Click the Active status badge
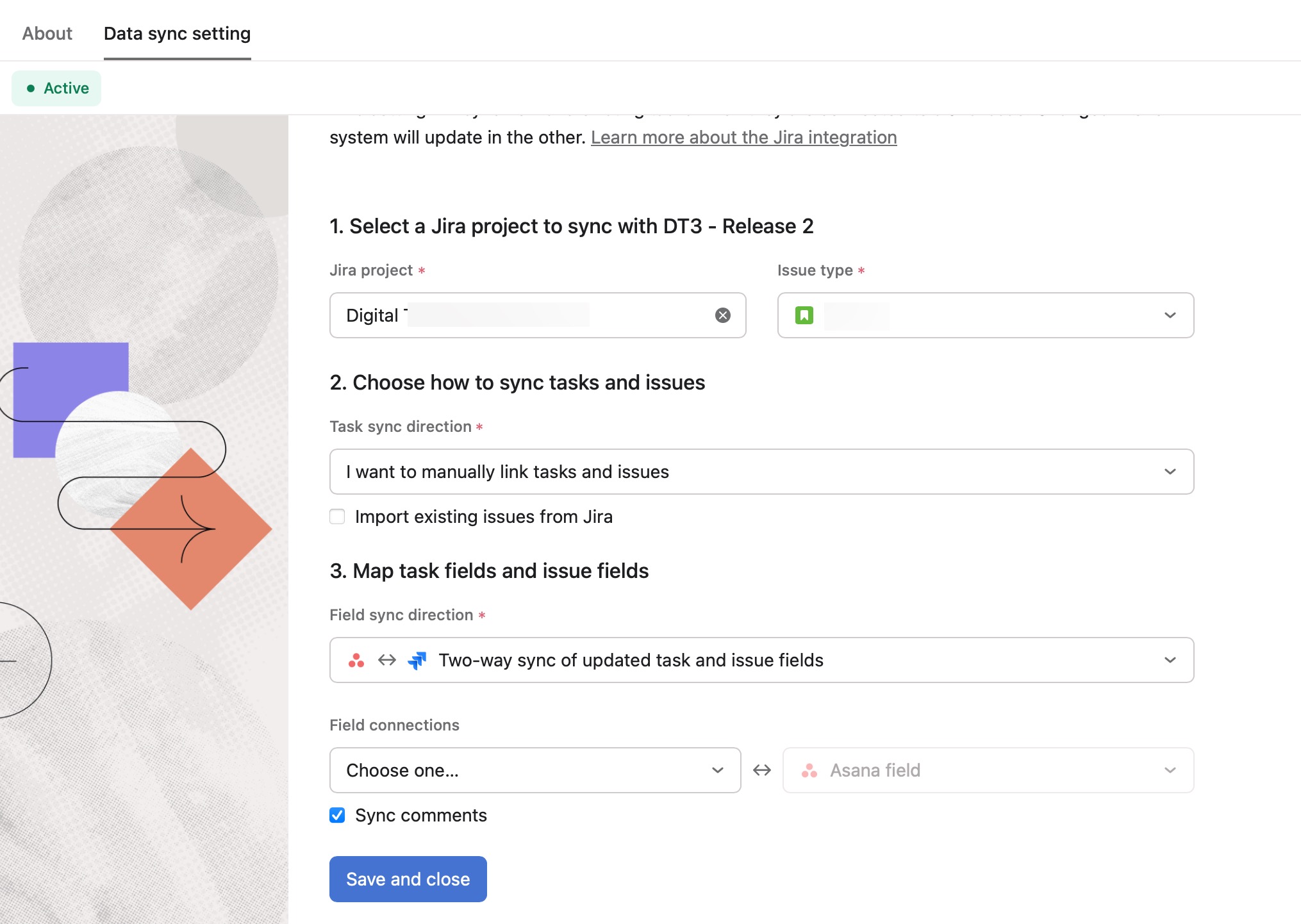Image resolution: width=1301 pixels, height=924 pixels. pos(56,88)
